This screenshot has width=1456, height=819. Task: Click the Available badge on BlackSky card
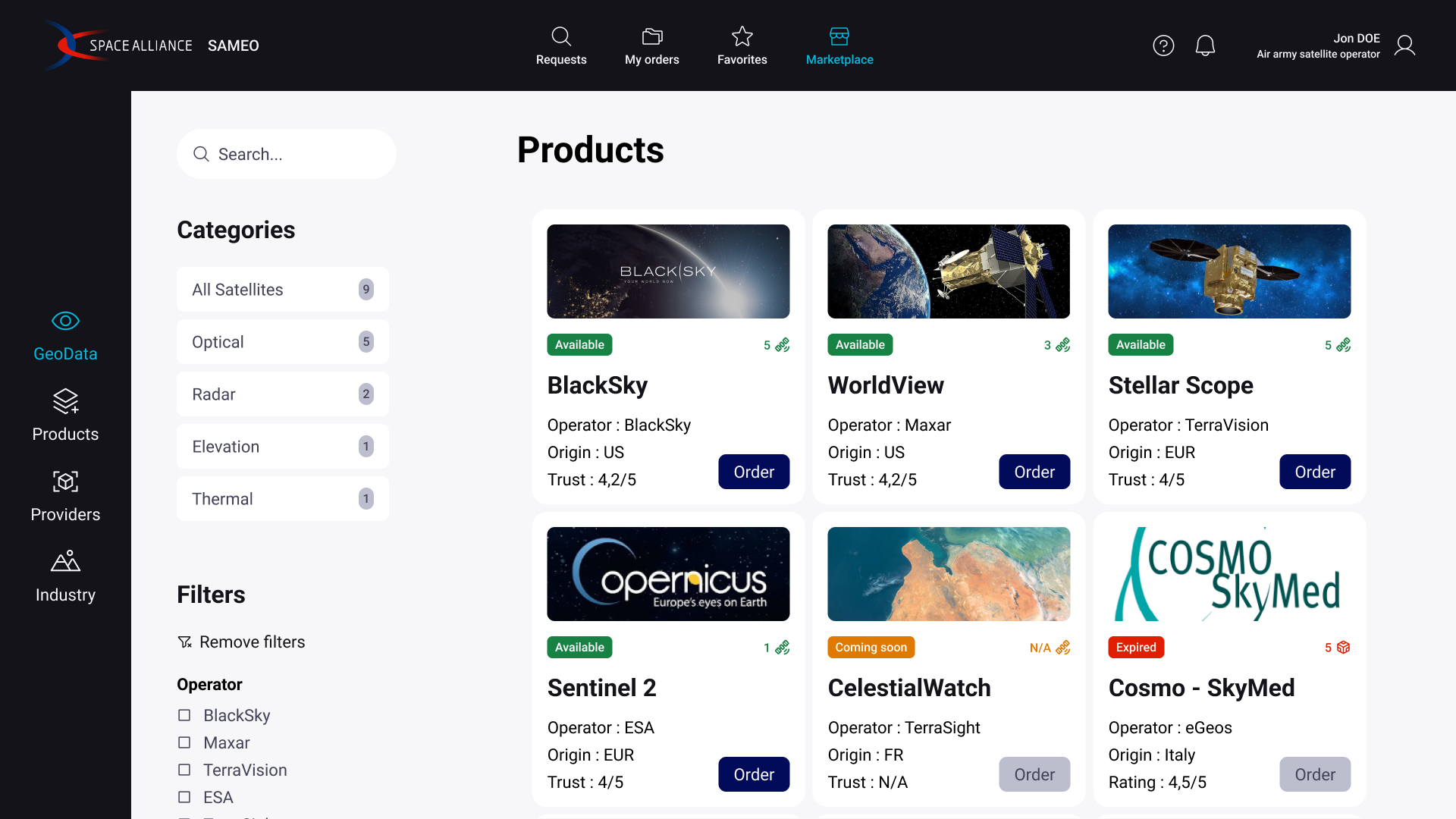[x=579, y=345]
